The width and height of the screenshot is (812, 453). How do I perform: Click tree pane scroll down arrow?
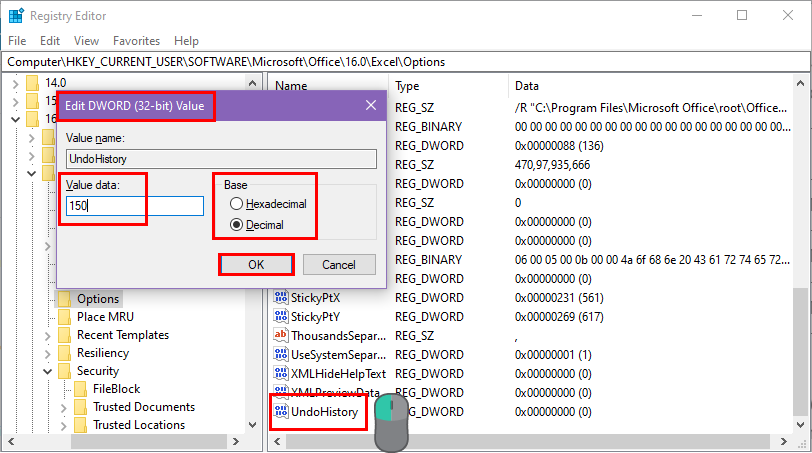click(x=252, y=425)
